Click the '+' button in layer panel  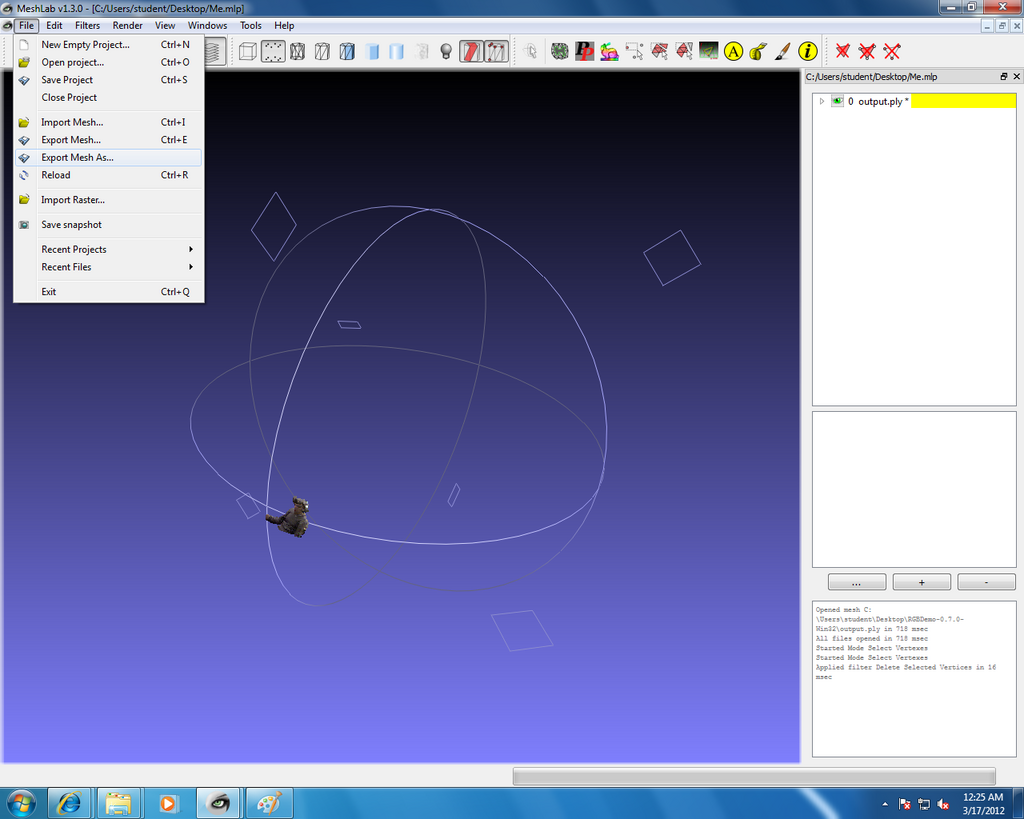(921, 582)
